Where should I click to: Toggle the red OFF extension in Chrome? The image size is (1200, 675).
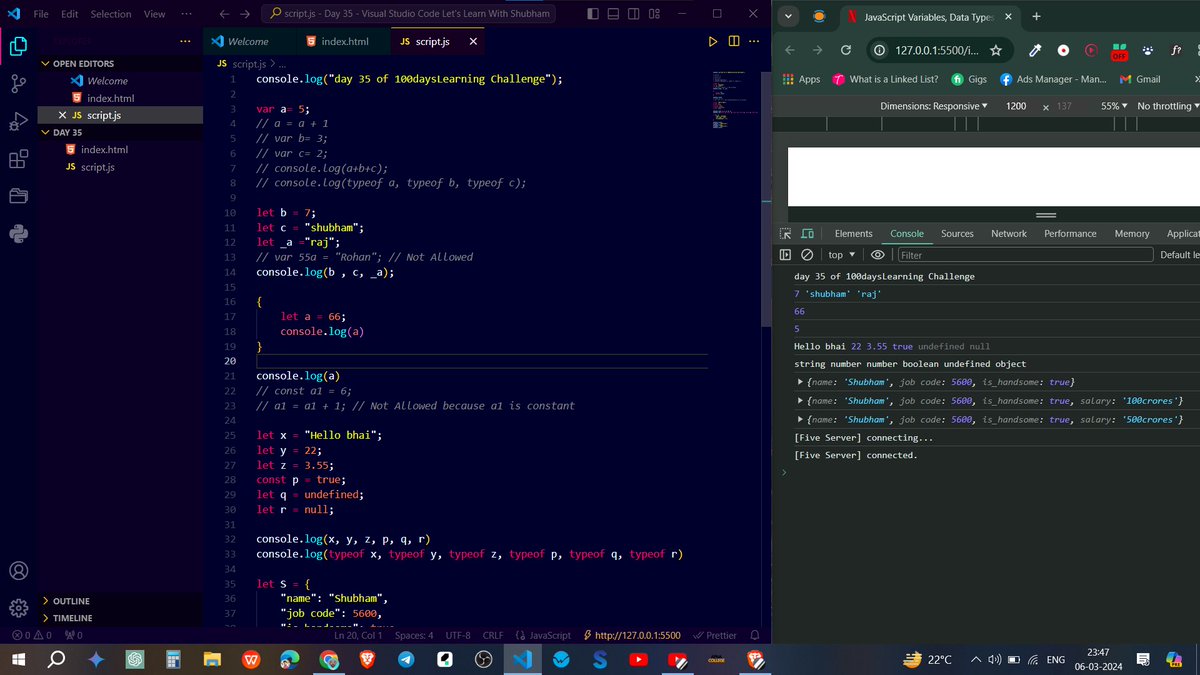coord(1119,51)
